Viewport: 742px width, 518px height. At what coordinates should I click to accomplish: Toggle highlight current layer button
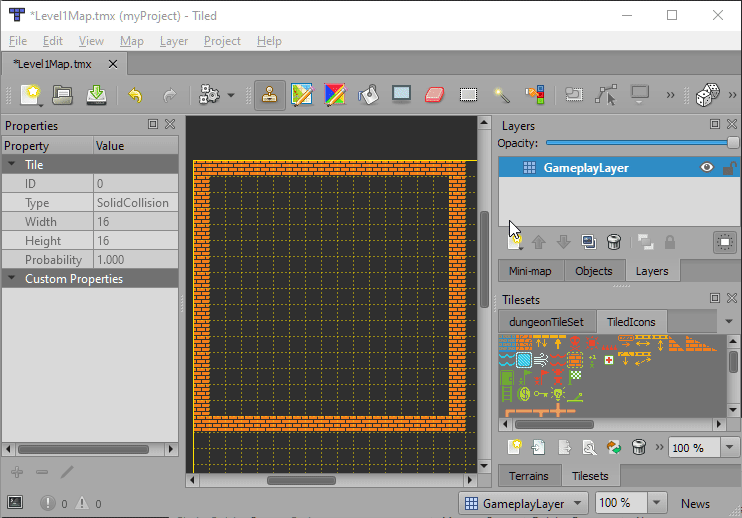tap(724, 242)
